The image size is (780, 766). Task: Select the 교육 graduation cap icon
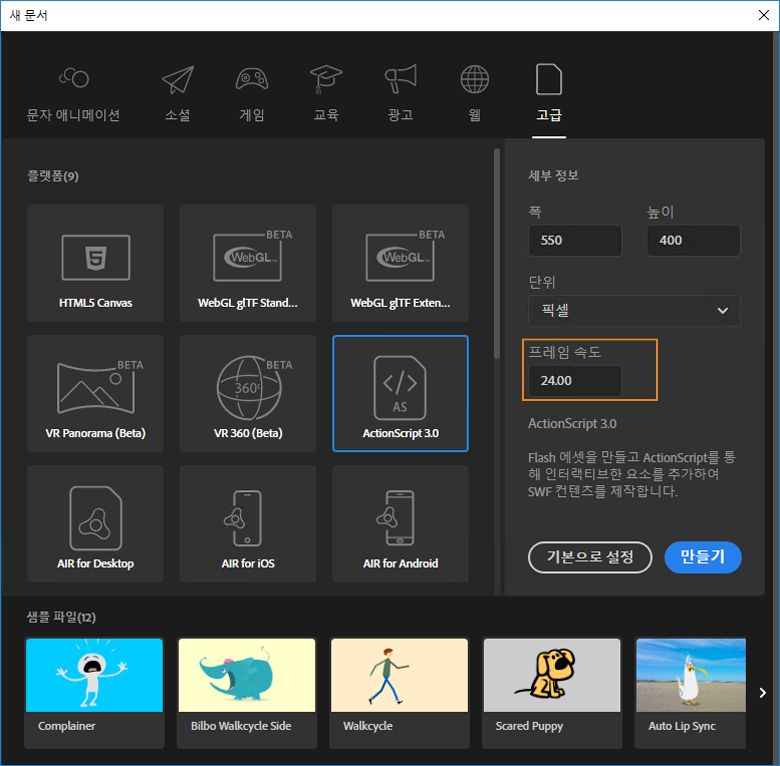click(326, 79)
